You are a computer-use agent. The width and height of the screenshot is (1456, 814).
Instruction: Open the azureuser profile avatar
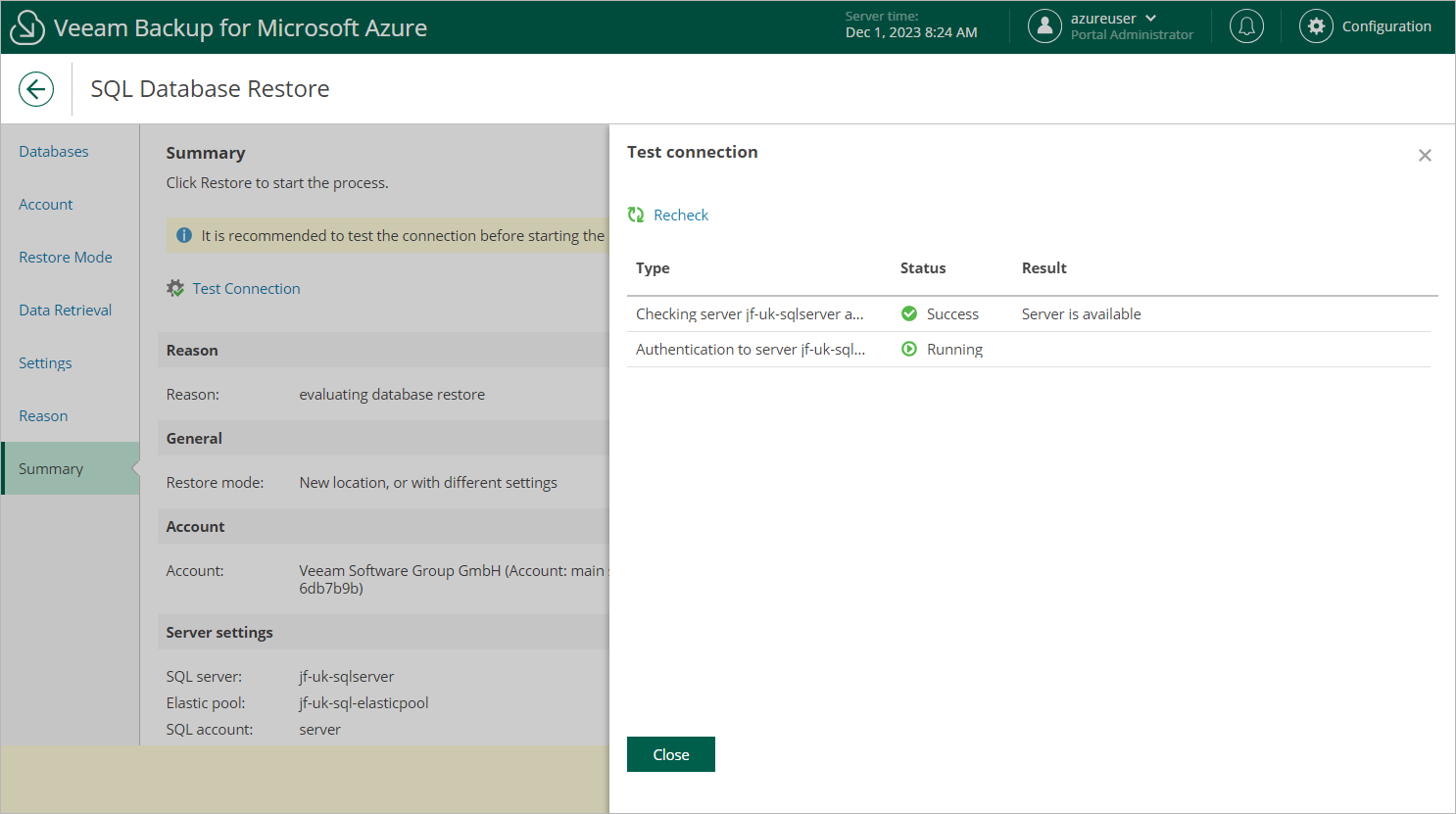(x=1044, y=26)
